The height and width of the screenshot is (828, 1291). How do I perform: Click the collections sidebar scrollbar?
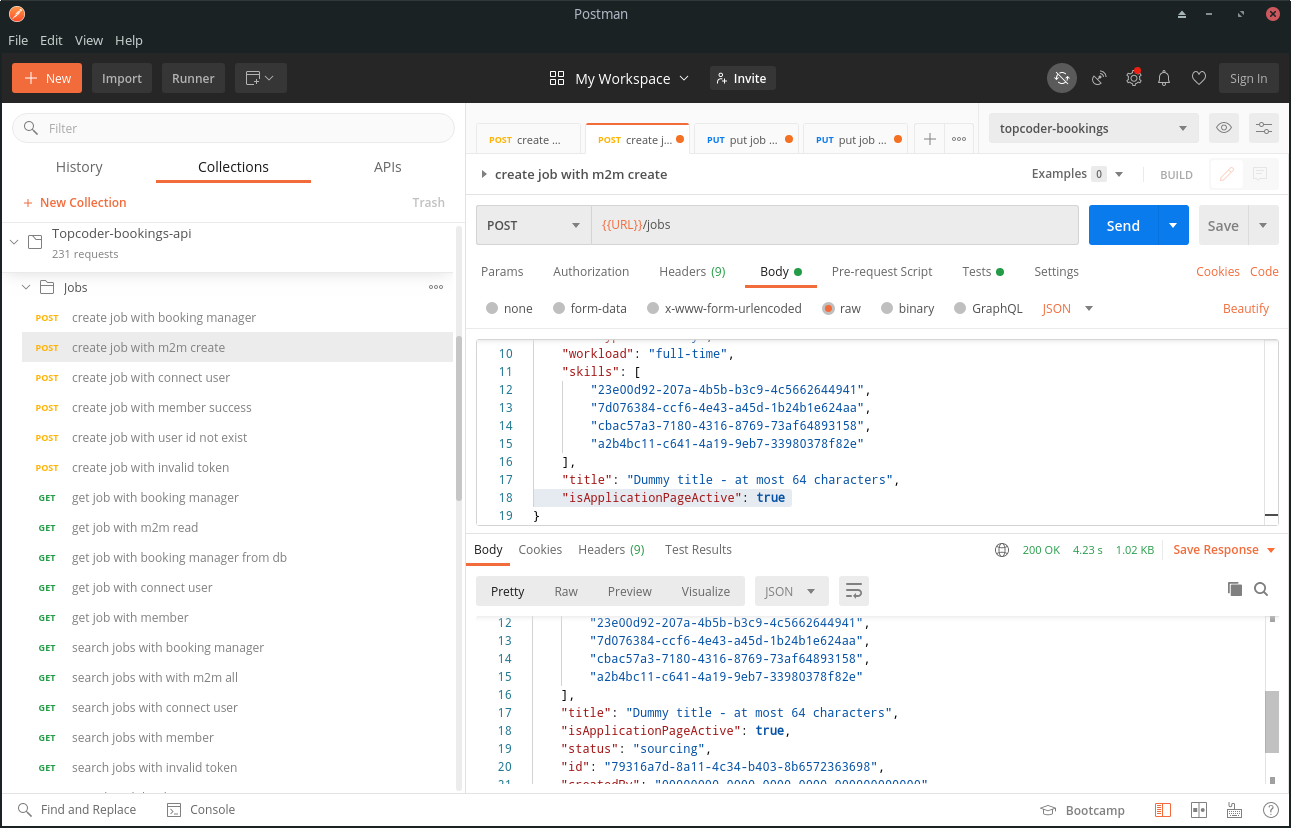pos(460,418)
